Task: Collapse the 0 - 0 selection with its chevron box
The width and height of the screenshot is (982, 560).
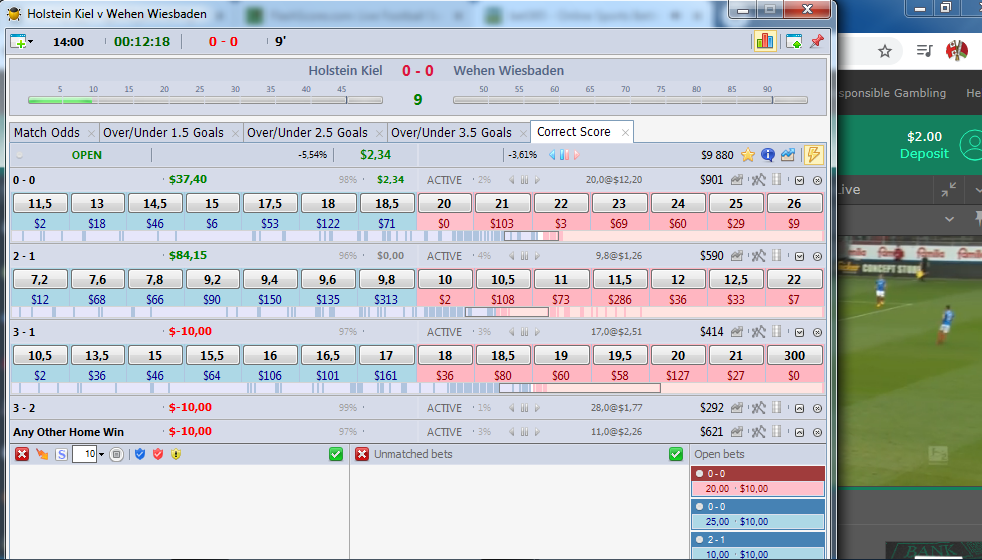Action: [799, 180]
